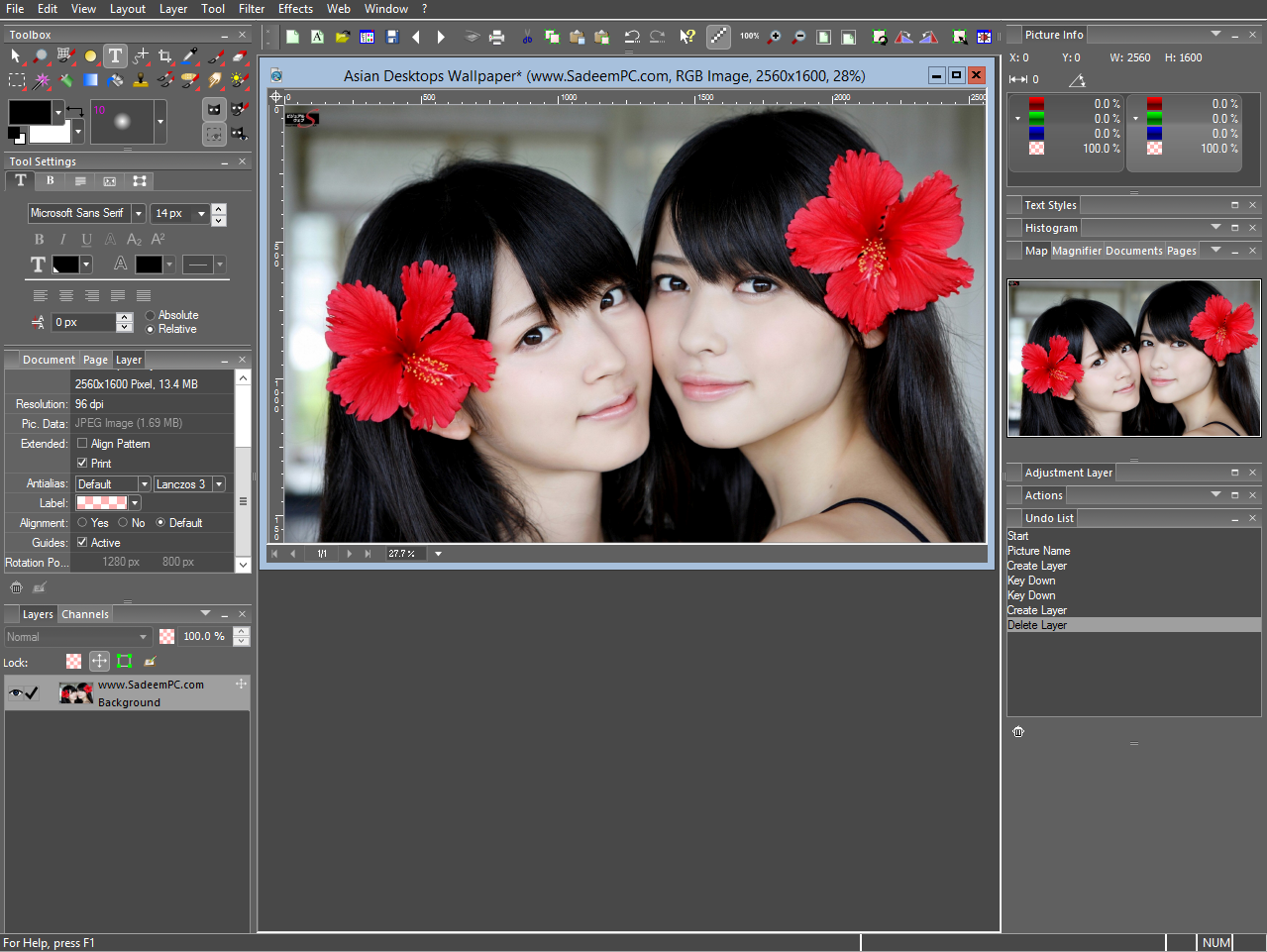Expand the brush tip preset dropdown
The width and height of the screenshot is (1267, 952).
(160, 123)
